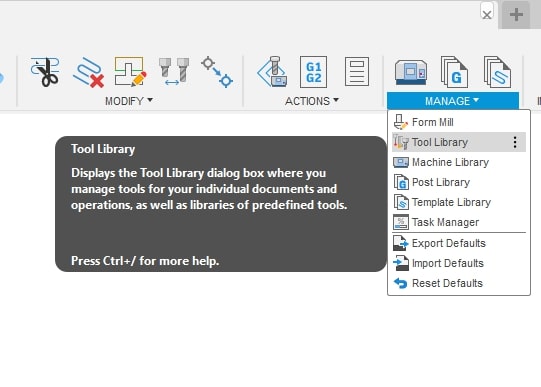Click the Delete Passes icon with red X
This screenshot has height=387, width=541.
(x=88, y=72)
